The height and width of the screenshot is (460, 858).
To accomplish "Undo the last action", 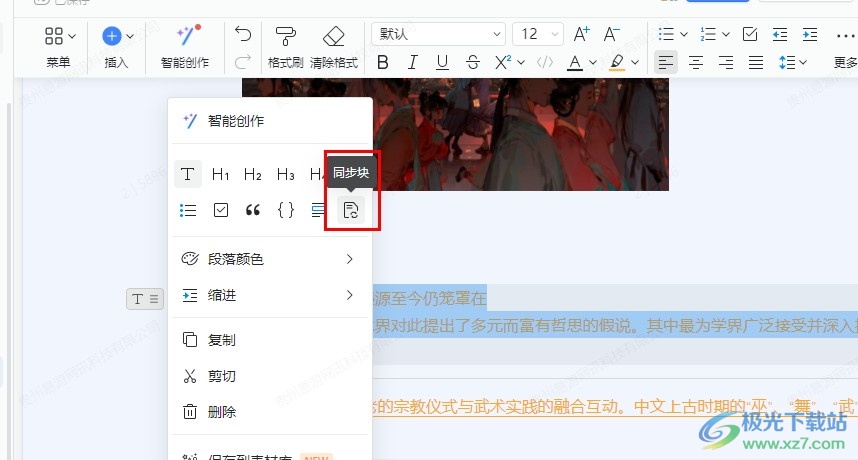I will 243,34.
